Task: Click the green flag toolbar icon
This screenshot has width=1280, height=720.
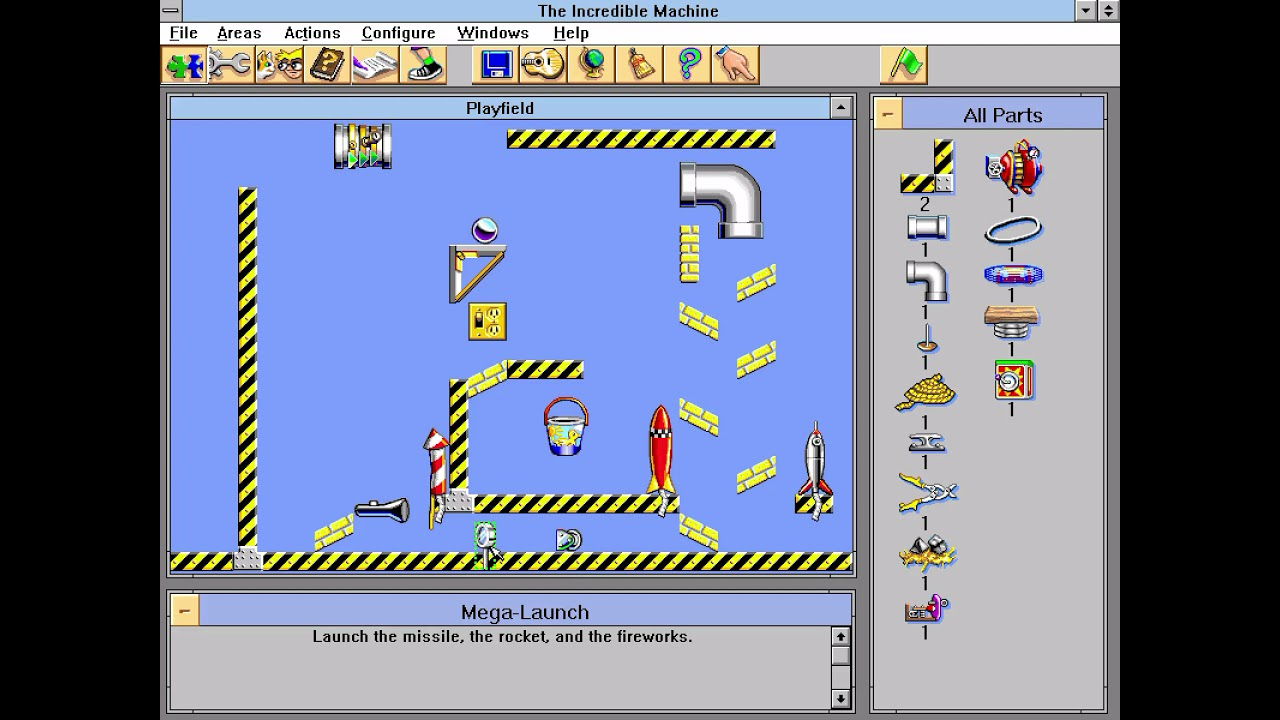Action: 904,65
